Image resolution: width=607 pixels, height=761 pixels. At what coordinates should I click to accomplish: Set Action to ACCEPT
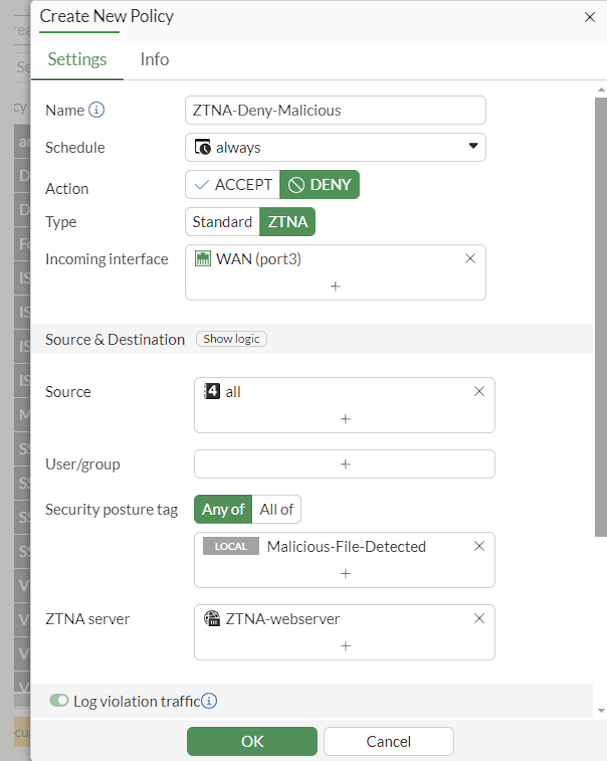pyautogui.click(x=233, y=185)
